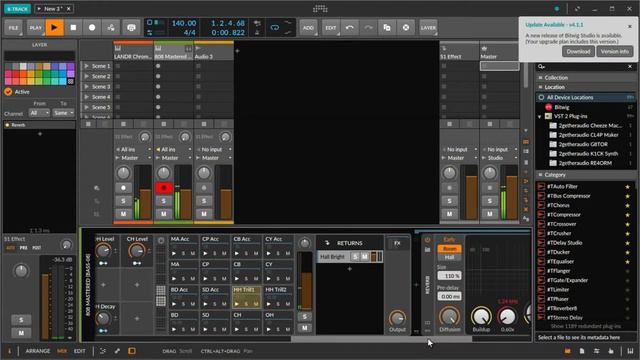The height and width of the screenshot is (360, 640).
Task: Open the To channel Same dropdown
Action: 63,113
